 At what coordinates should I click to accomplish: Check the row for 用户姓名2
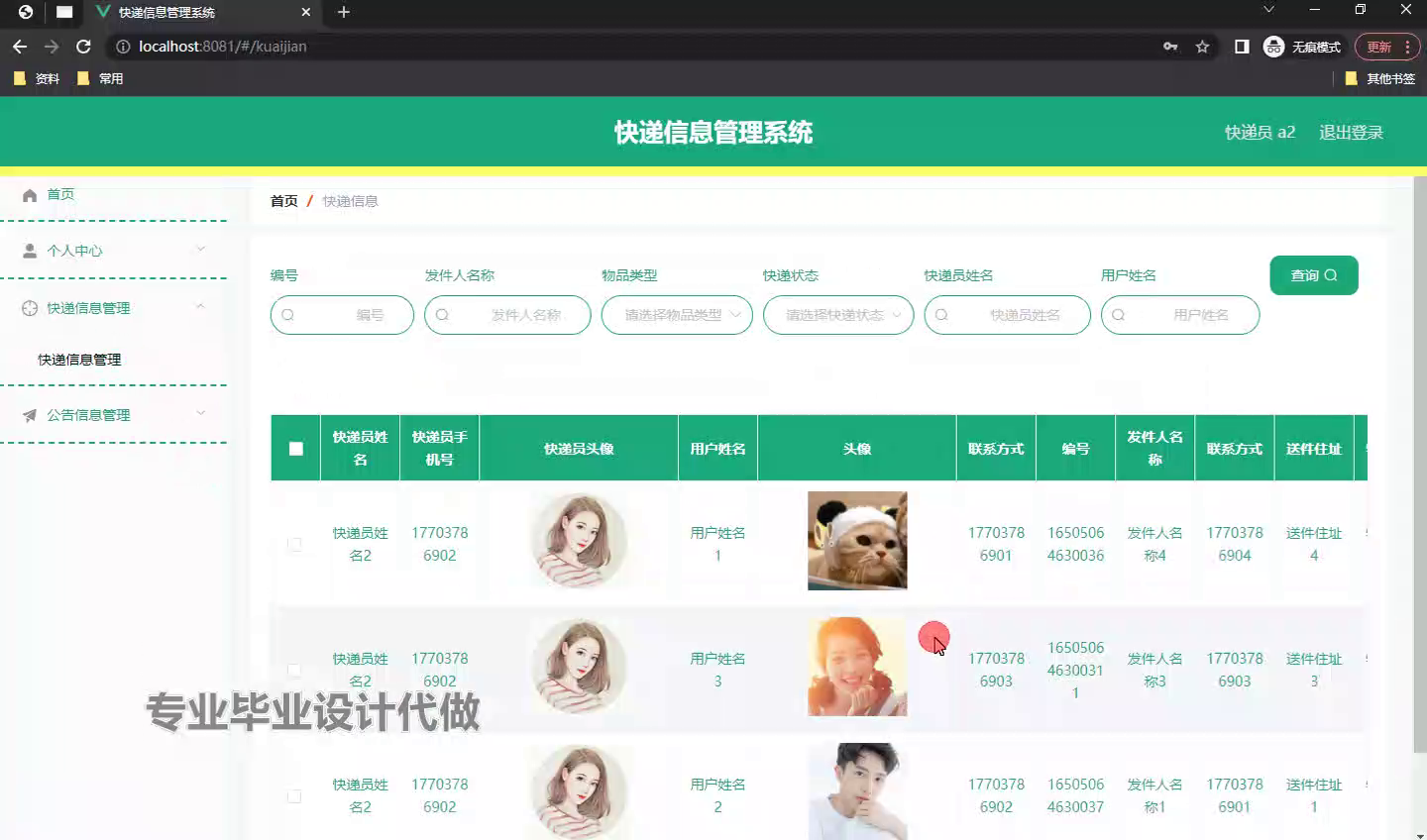(294, 795)
